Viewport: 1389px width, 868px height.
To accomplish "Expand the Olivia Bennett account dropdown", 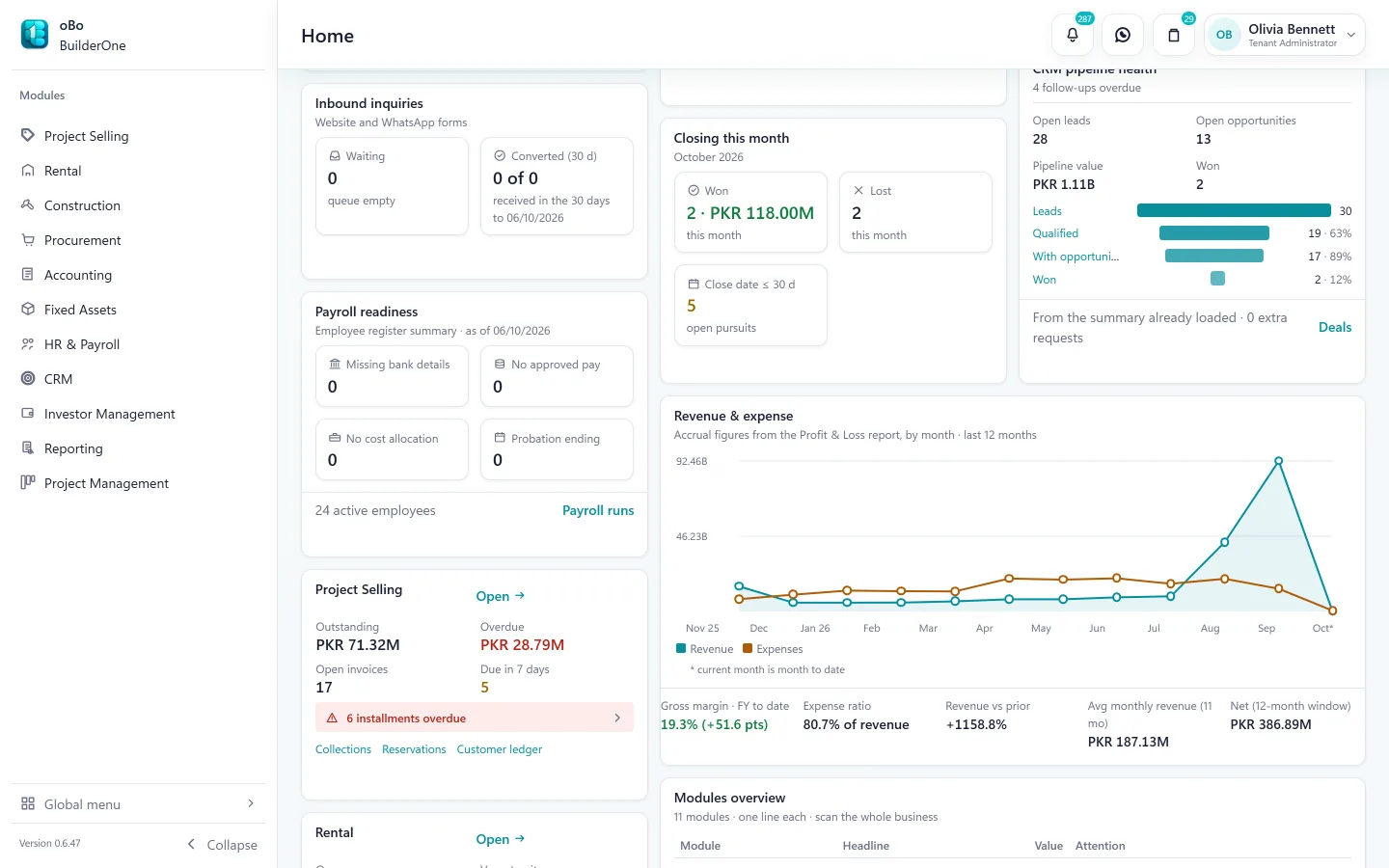I will coord(1351,35).
